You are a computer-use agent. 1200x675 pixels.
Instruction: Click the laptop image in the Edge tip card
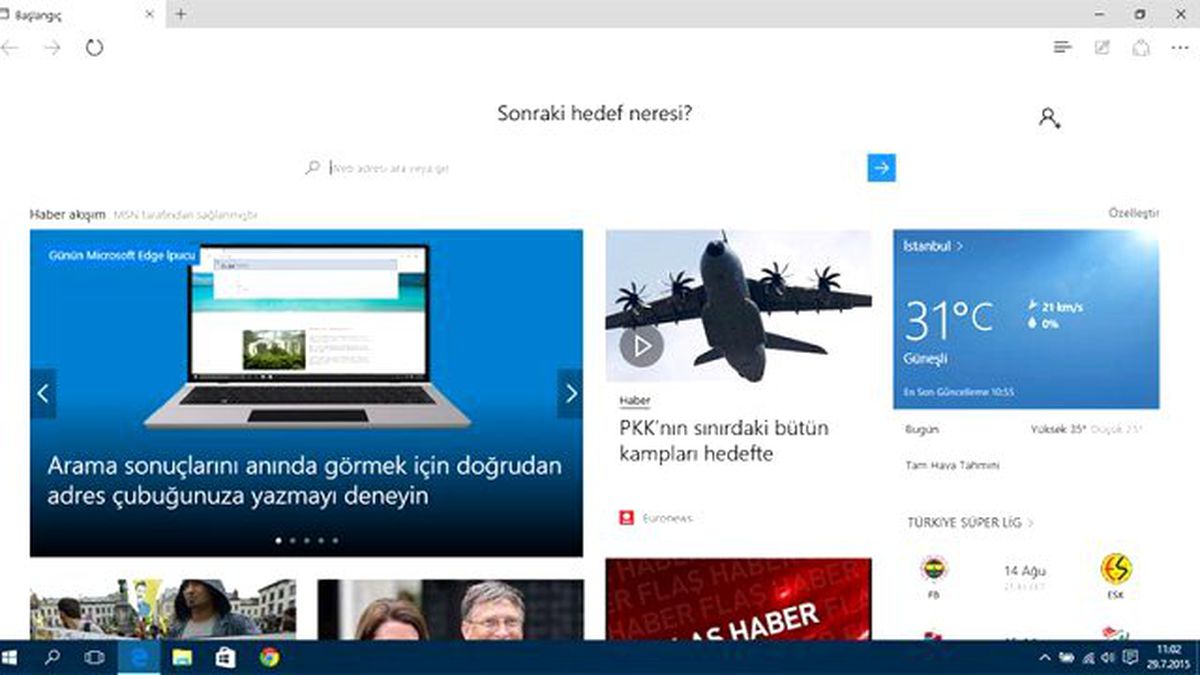click(x=307, y=335)
